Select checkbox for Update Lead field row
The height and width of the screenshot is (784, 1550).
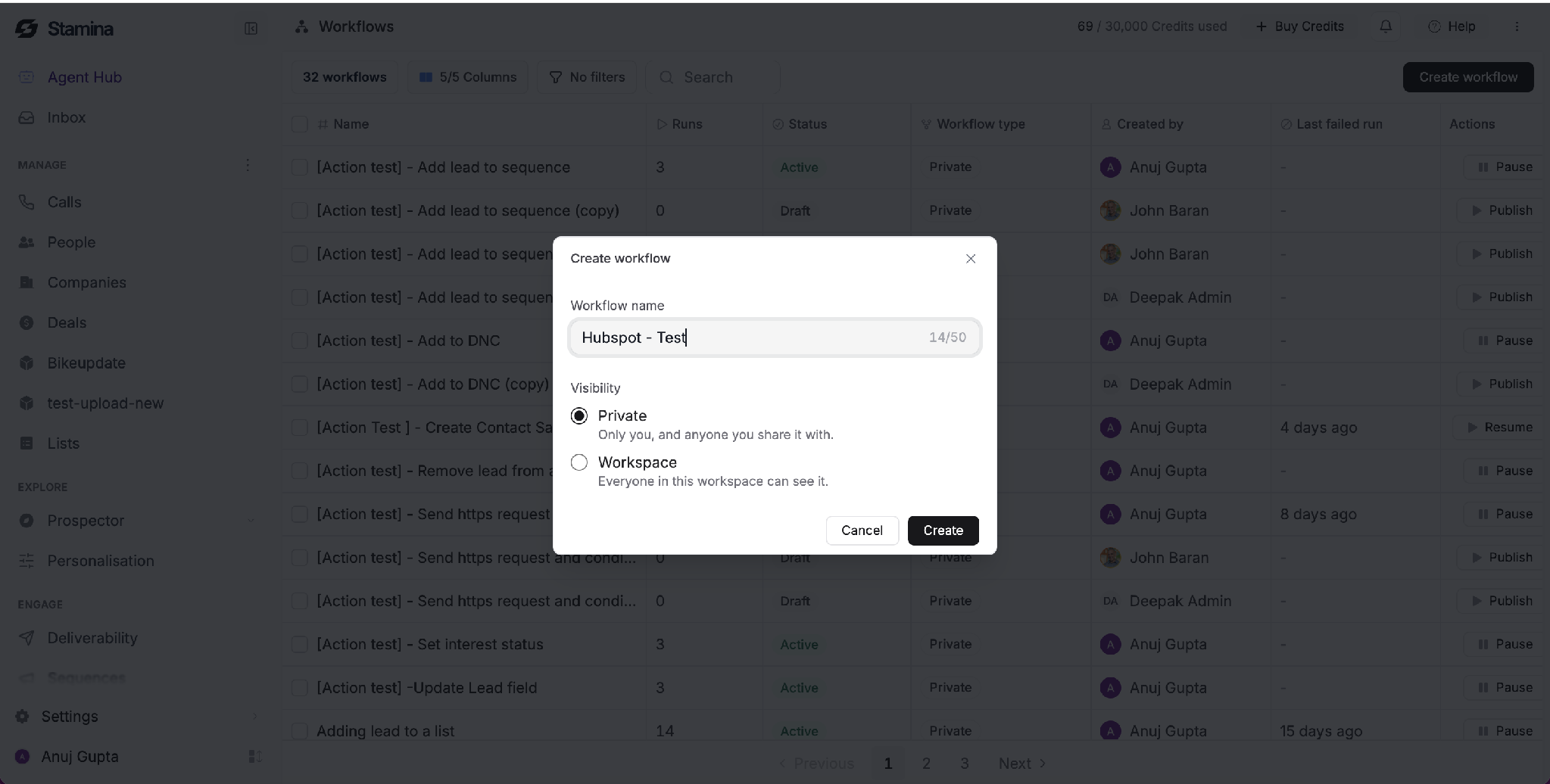click(x=300, y=688)
